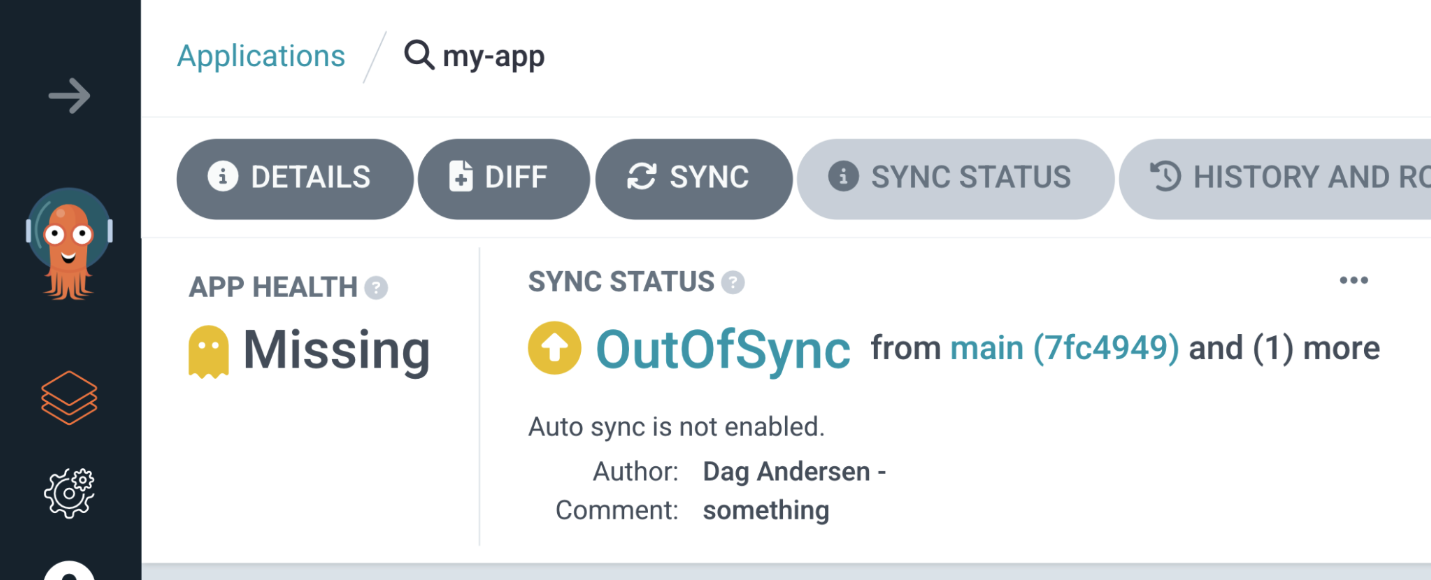Open the DETAILS panel
Image resolution: width=1431 pixels, height=580 pixels.
point(294,178)
